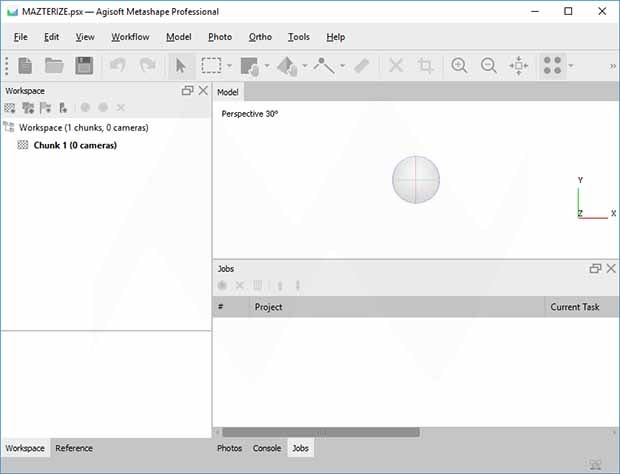Viewport: 620px width, 474px height.
Task: Click the Delete Selection X icon
Action: pyautogui.click(x=396, y=66)
